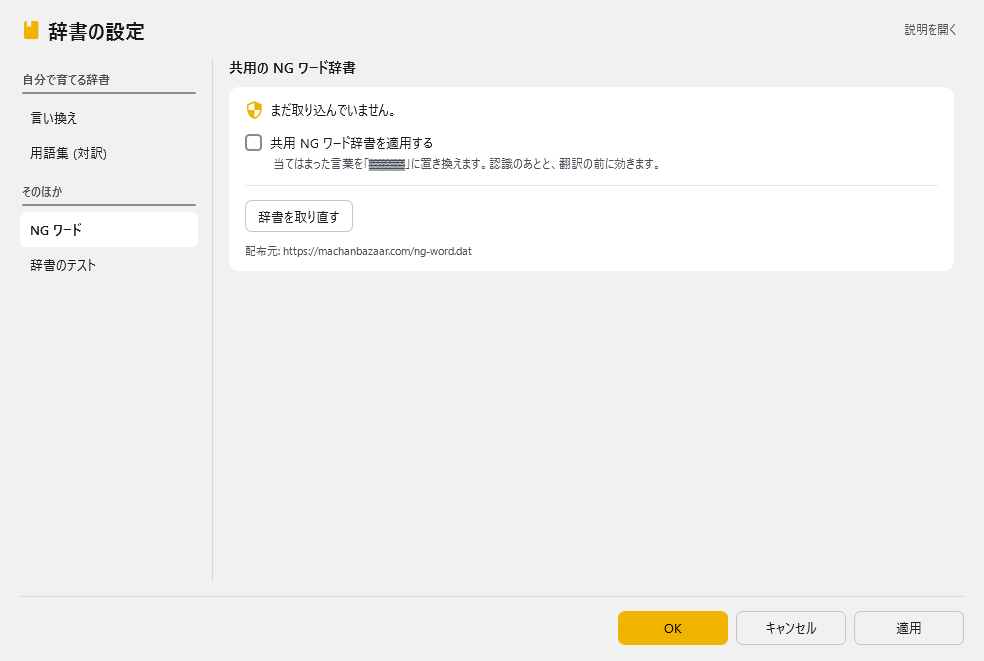Click the そのほか group header
This screenshot has height=661, width=984.
pos(42,191)
